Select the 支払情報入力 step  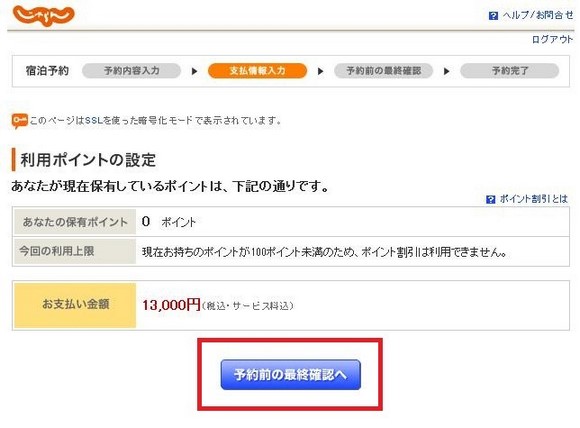pos(257,71)
